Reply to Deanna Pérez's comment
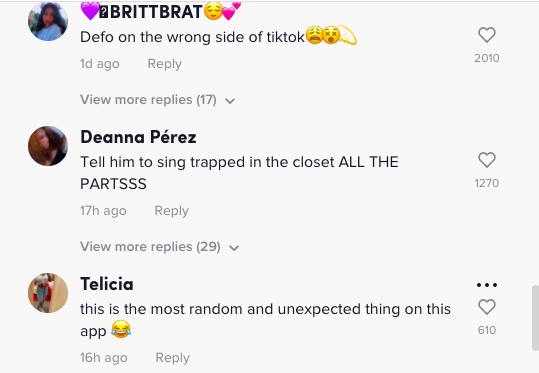Viewport: 539px width, 373px height. point(172,211)
